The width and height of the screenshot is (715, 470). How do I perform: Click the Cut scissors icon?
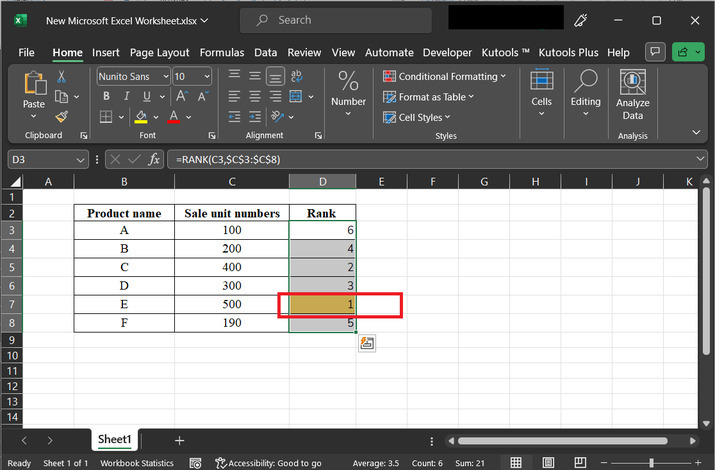62,77
